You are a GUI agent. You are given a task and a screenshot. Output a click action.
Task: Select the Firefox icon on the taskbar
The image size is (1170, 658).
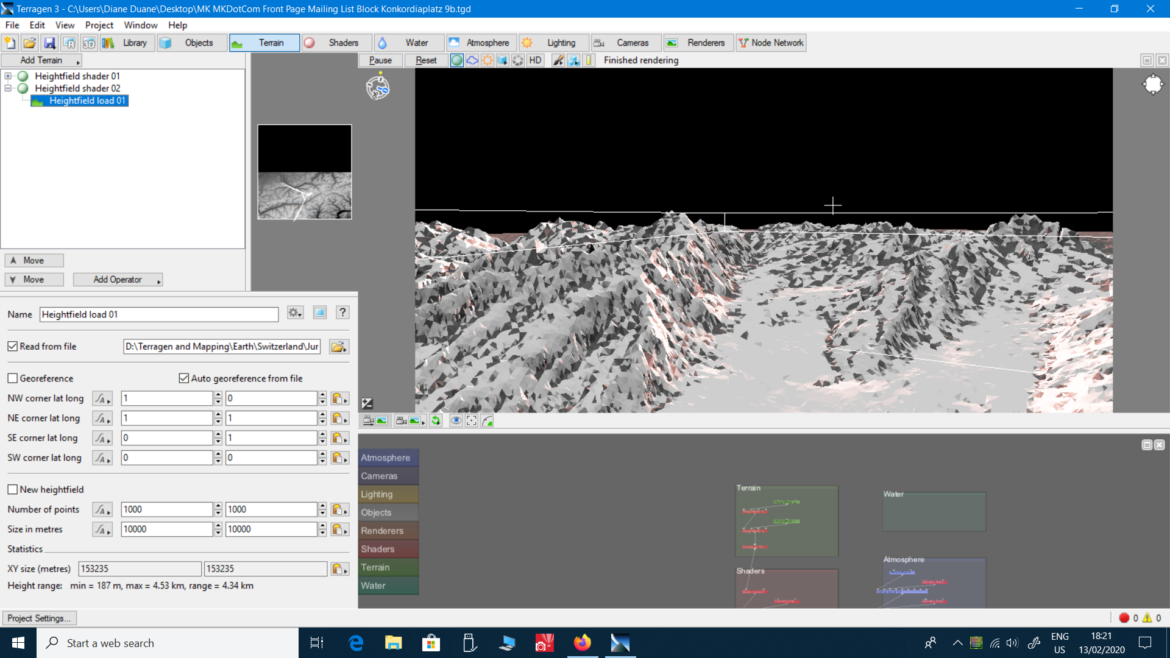click(x=581, y=643)
